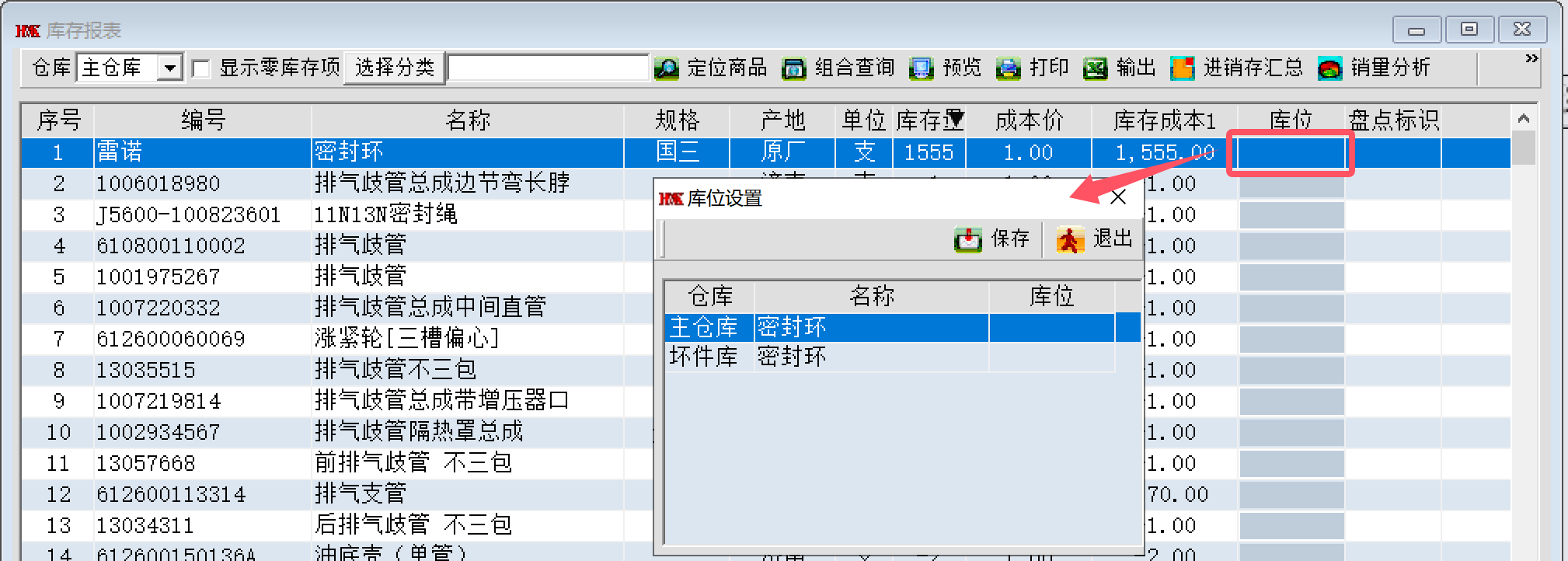Click the 盘点标识 column header

point(1393,120)
